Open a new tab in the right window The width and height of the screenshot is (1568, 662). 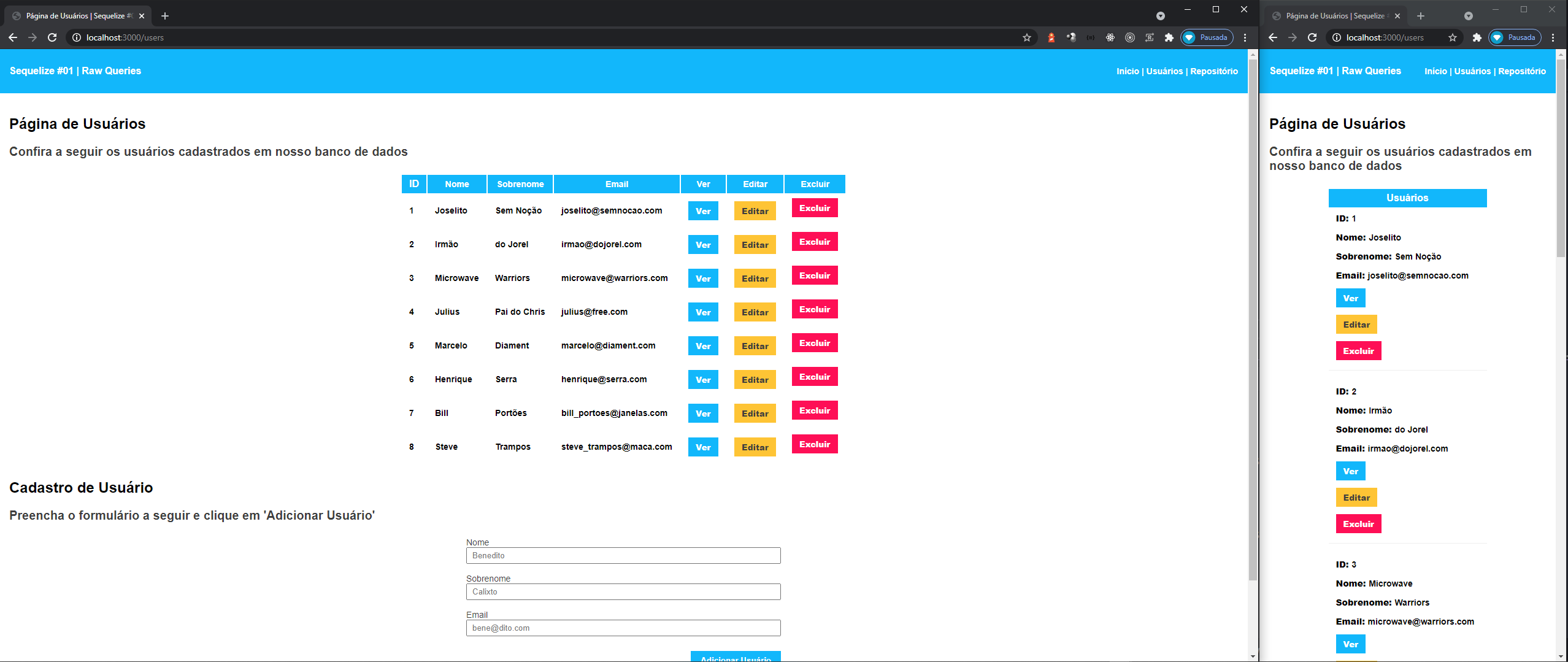(x=1421, y=16)
